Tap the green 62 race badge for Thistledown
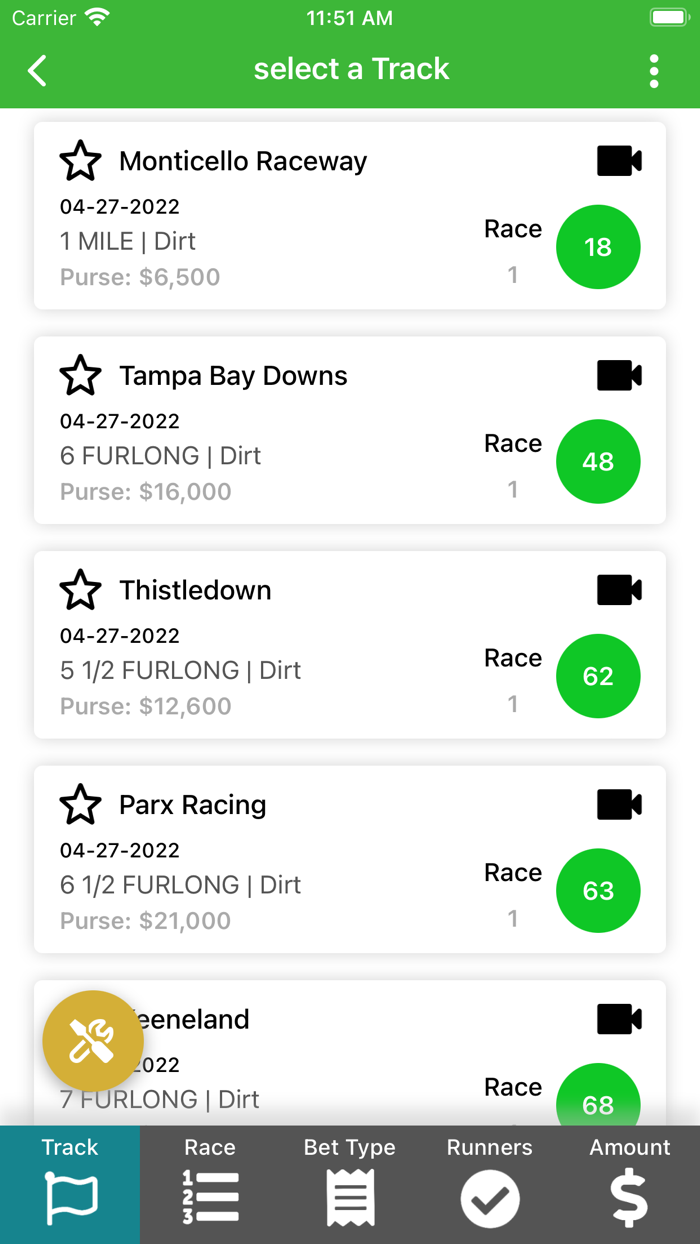Image resolution: width=700 pixels, height=1244 pixels. coord(598,676)
